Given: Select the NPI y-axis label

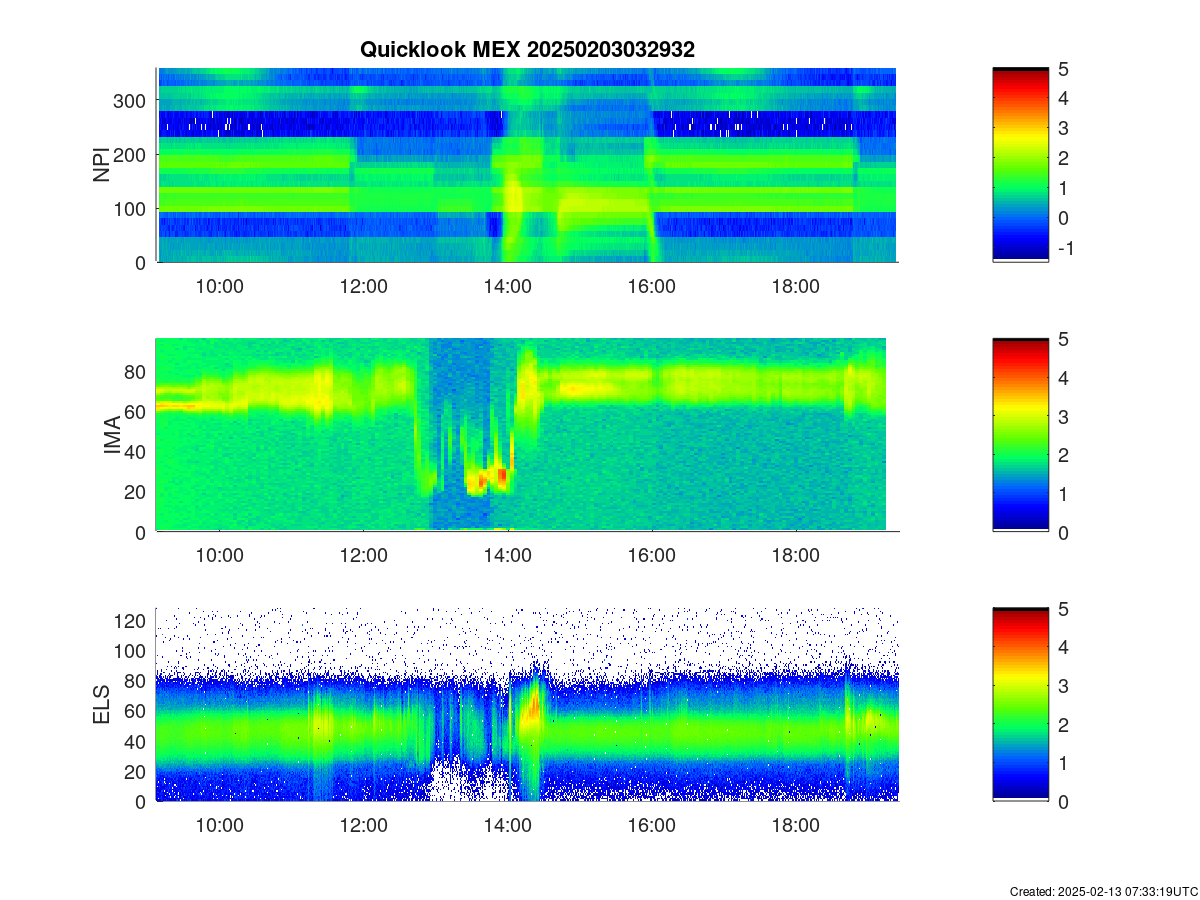Looking at the screenshot, I should pos(101,165).
